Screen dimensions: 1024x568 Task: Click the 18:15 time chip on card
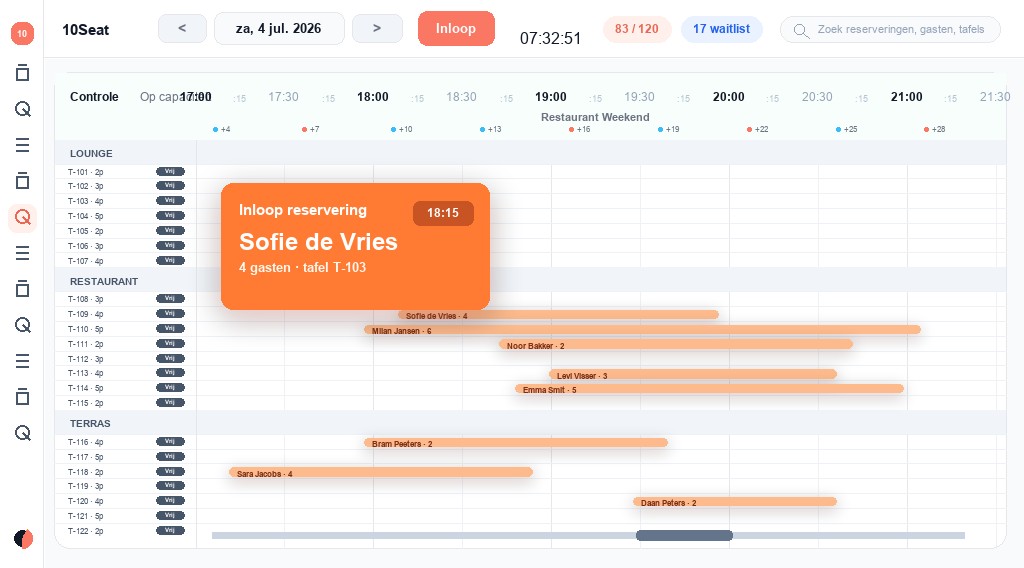tap(443, 213)
